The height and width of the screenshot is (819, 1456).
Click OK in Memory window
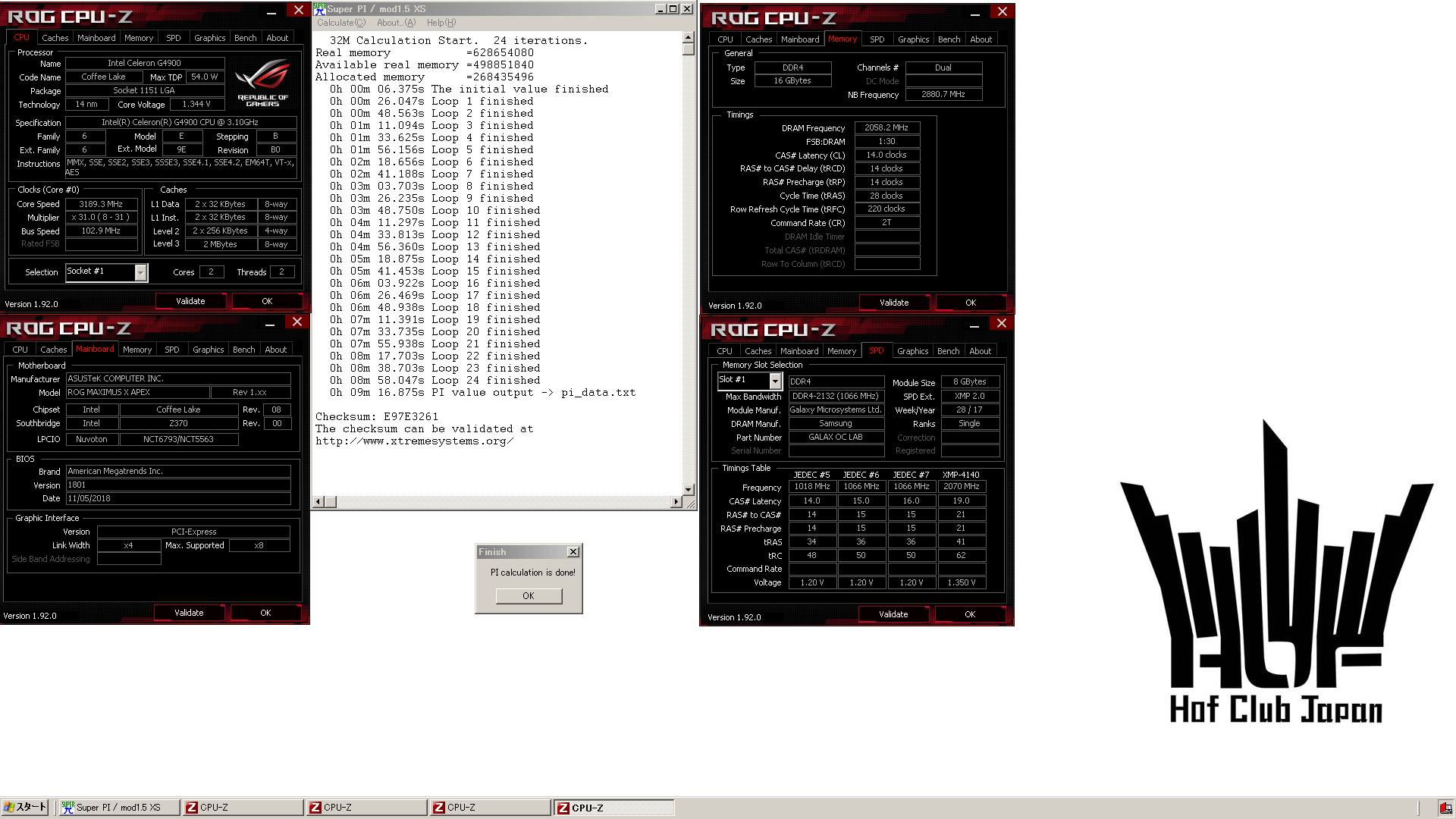[971, 303]
